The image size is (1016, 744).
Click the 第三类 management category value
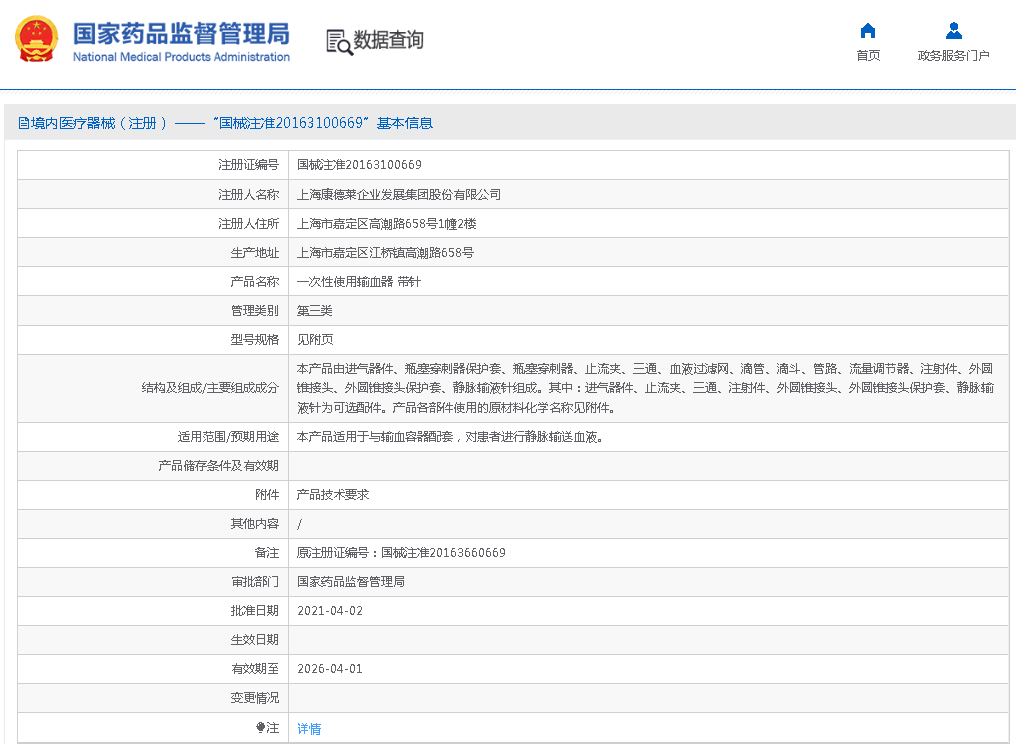point(314,311)
